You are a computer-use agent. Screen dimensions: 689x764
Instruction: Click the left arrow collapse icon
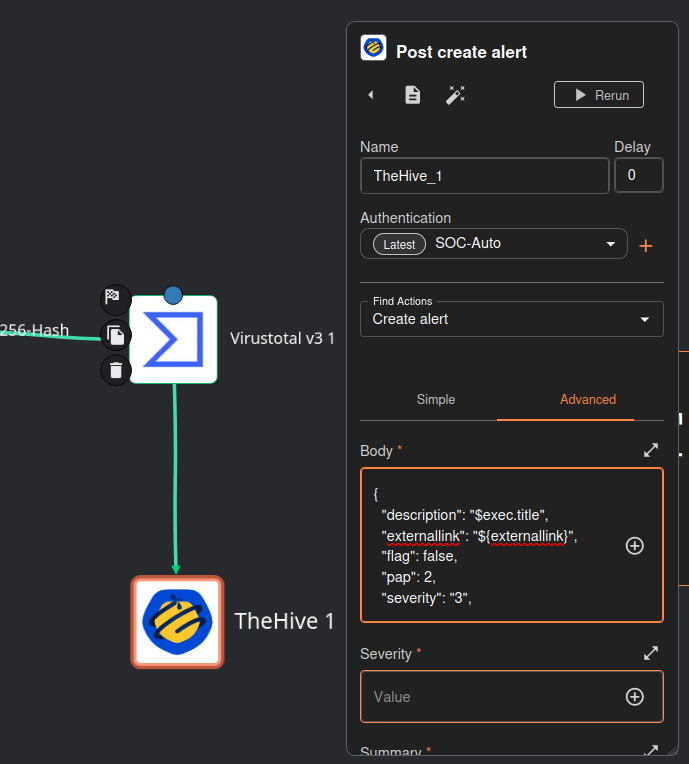click(371, 95)
